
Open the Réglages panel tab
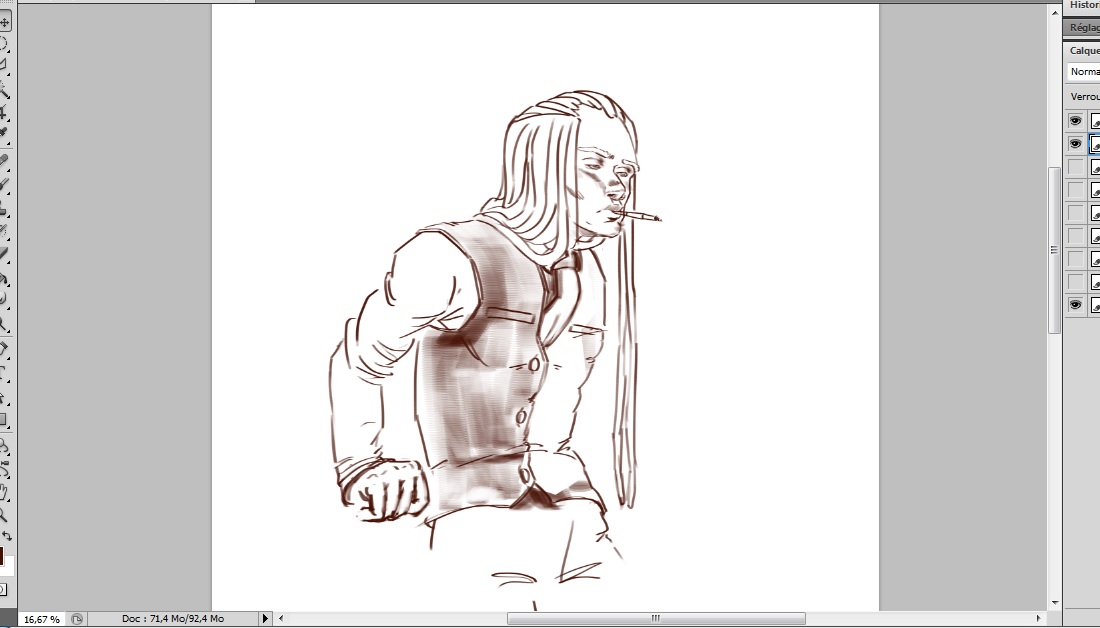click(x=1084, y=28)
